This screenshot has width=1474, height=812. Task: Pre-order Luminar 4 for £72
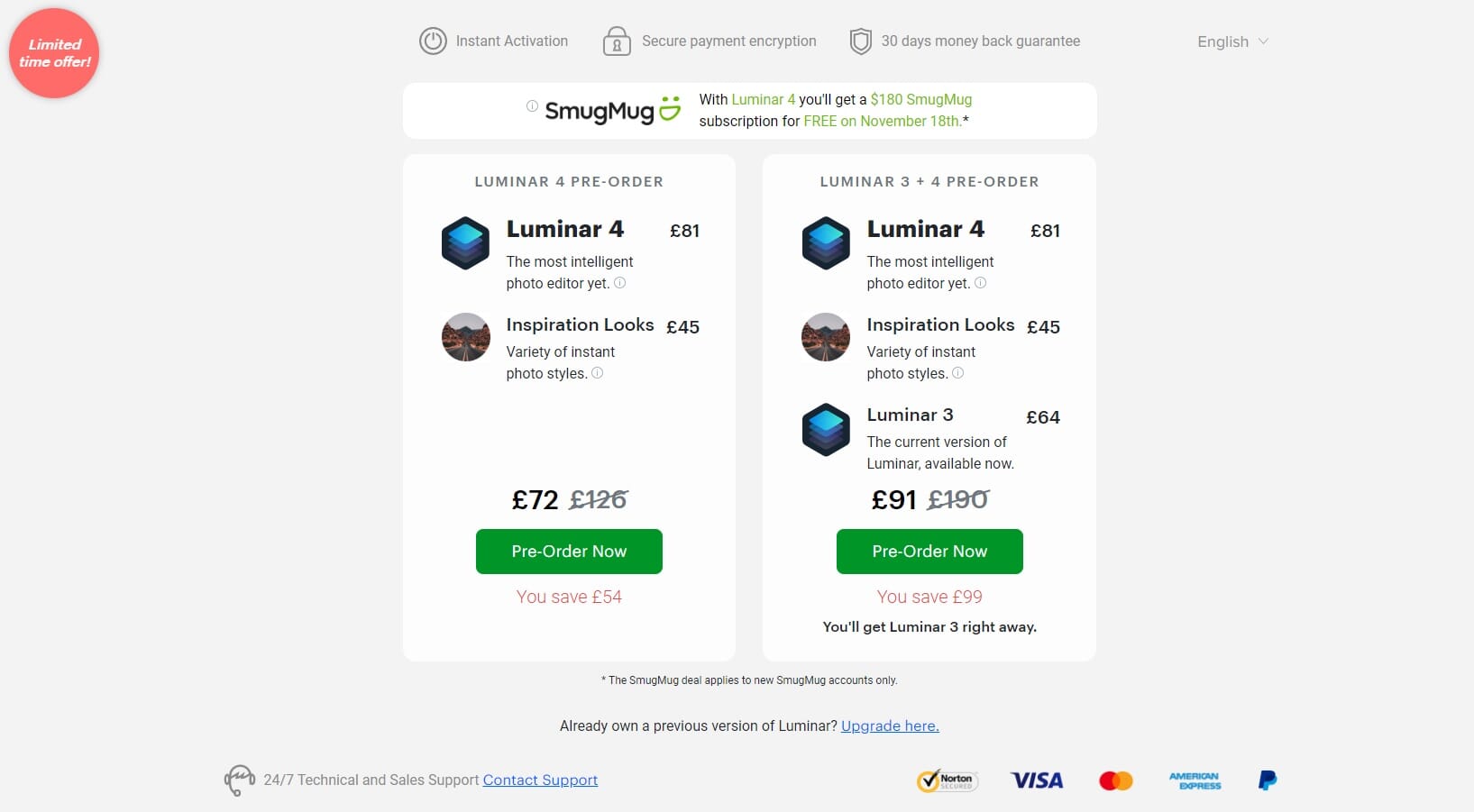(x=569, y=552)
